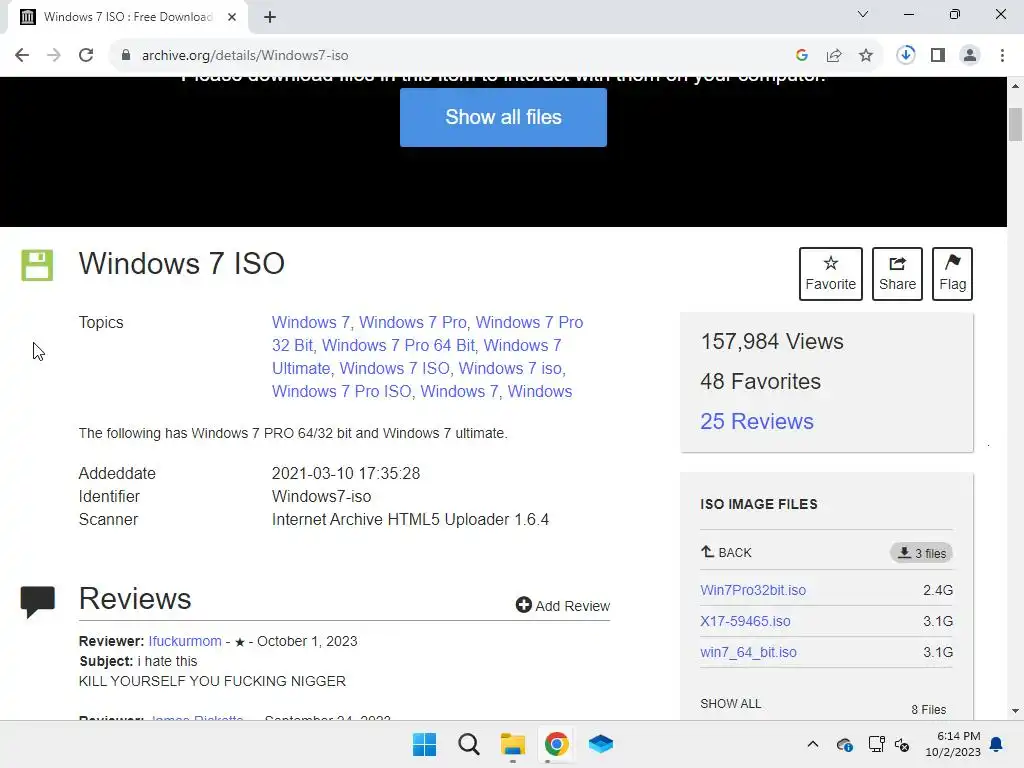Click SHOW ALL files link

click(x=731, y=703)
